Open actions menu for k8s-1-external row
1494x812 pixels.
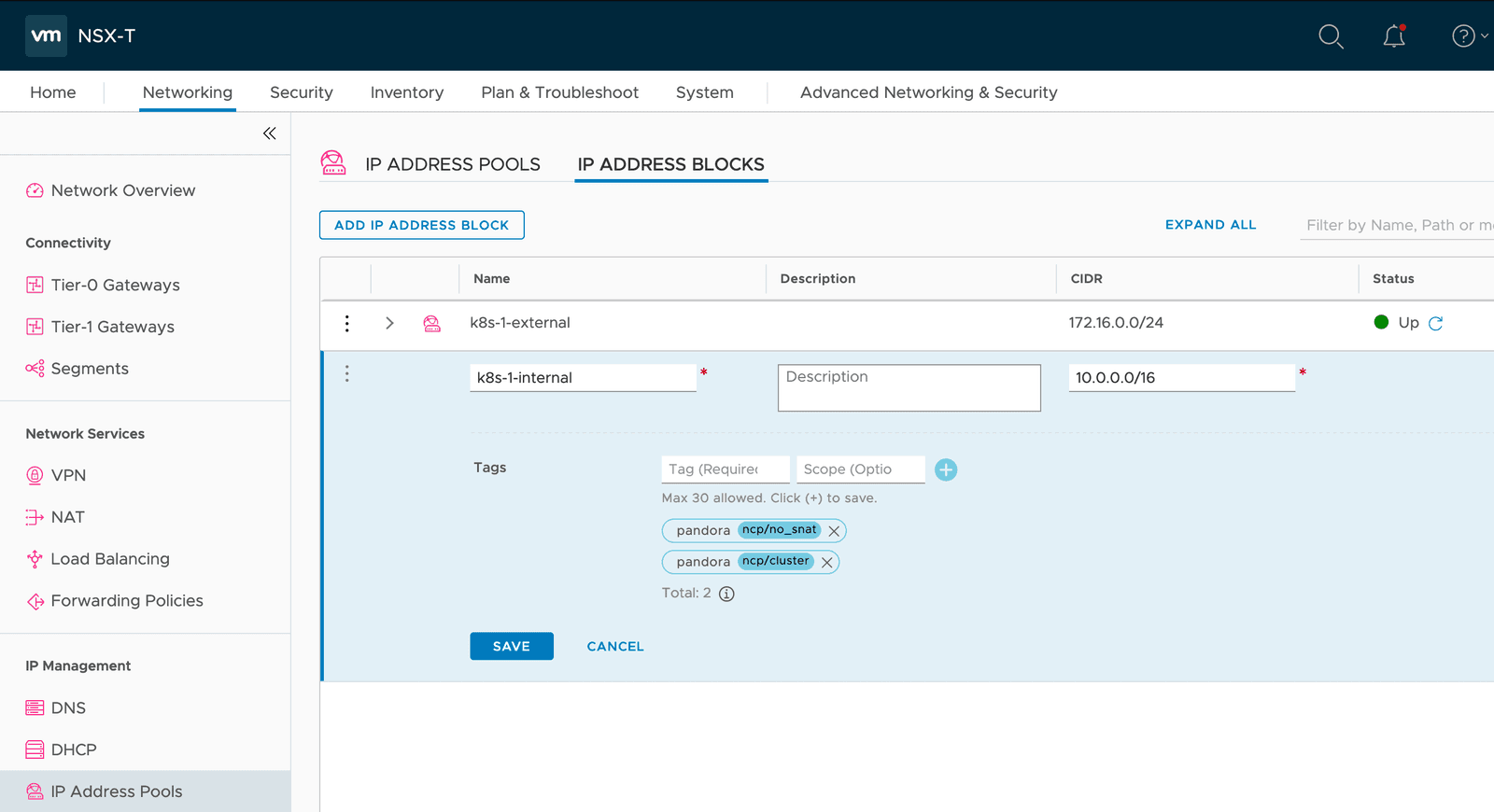347,323
